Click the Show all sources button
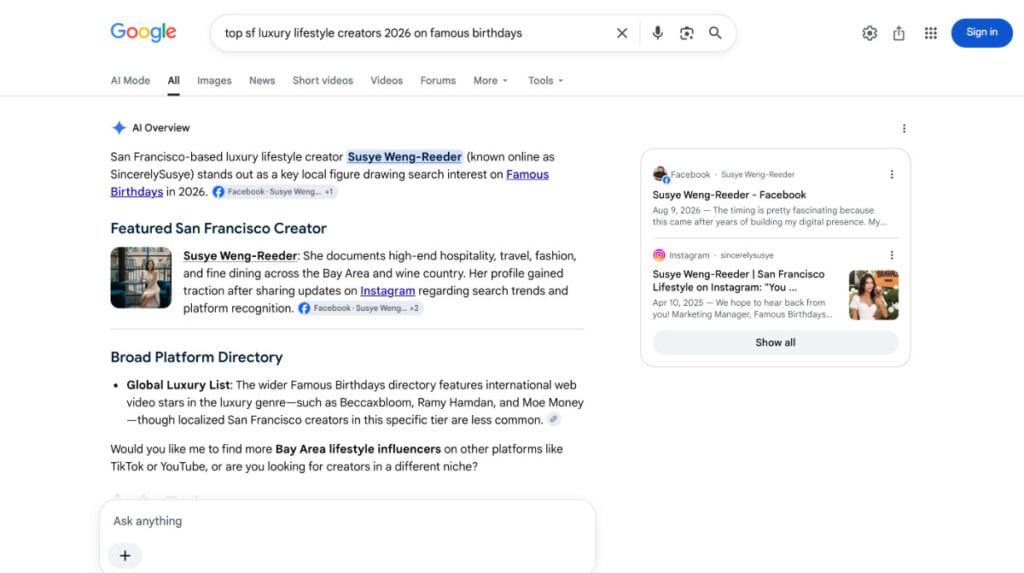The height and width of the screenshot is (573, 1024). tap(775, 342)
